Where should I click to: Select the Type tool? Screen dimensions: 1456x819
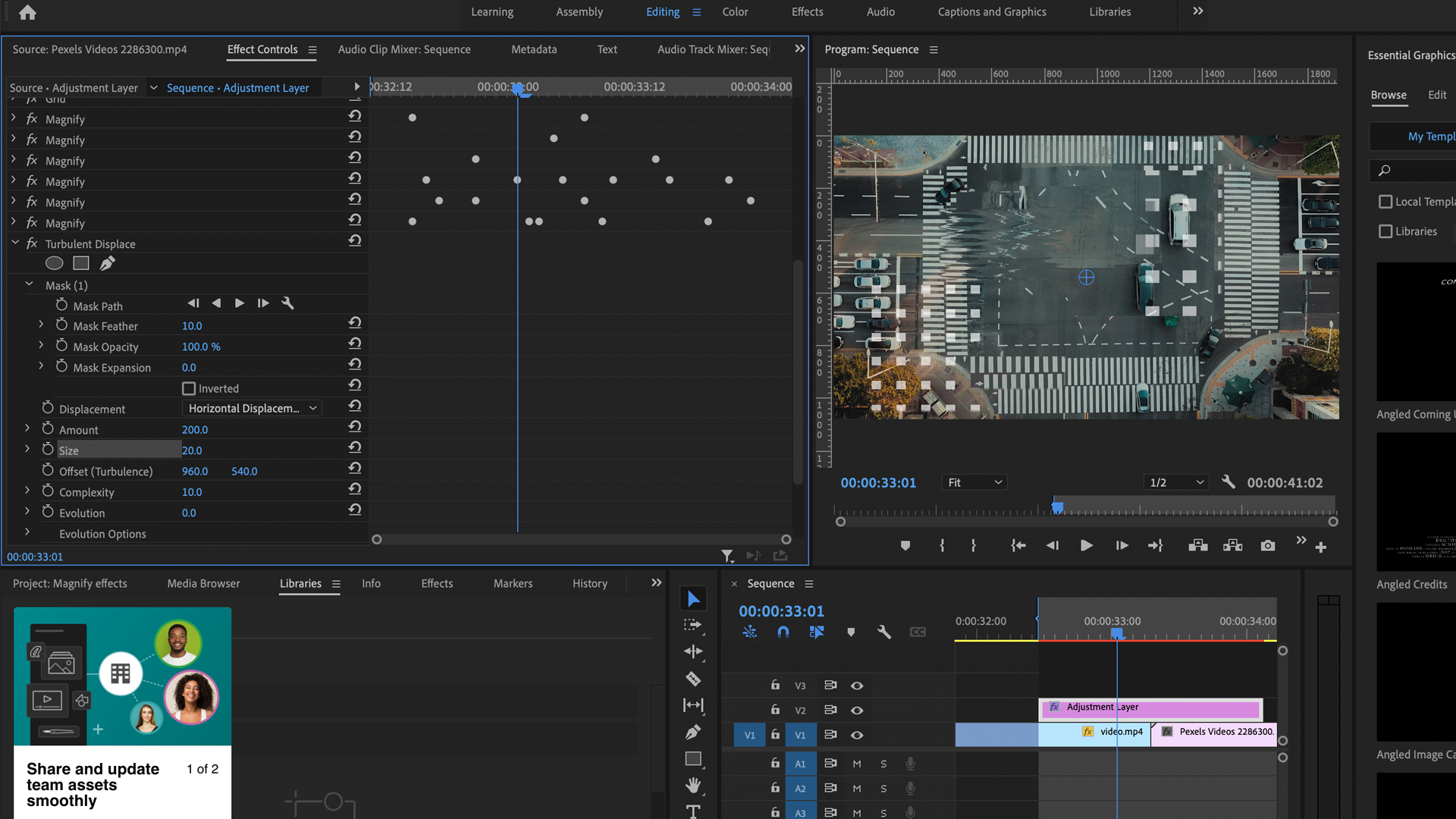pyautogui.click(x=693, y=811)
